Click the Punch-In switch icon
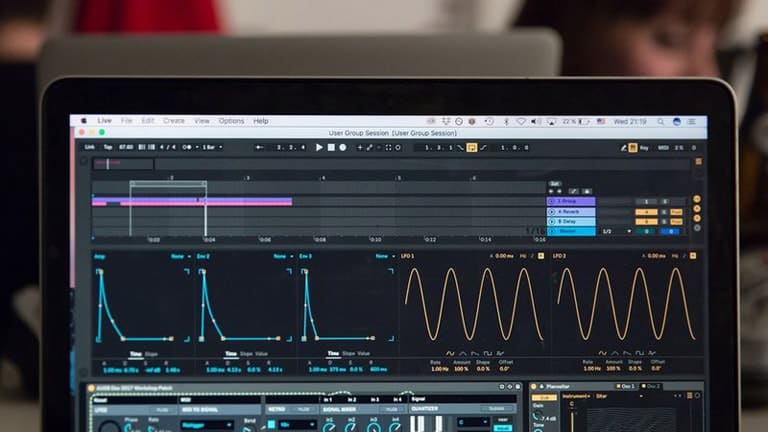Image resolution: width=768 pixels, height=432 pixels. tap(460, 147)
